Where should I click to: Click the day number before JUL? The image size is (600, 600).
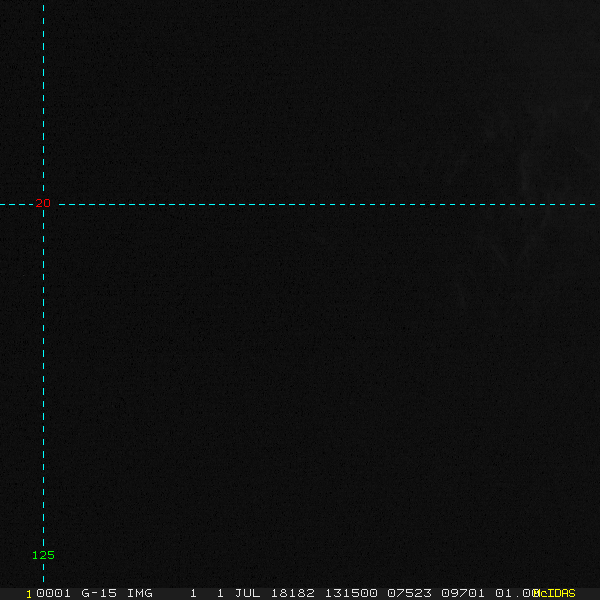point(220,593)
